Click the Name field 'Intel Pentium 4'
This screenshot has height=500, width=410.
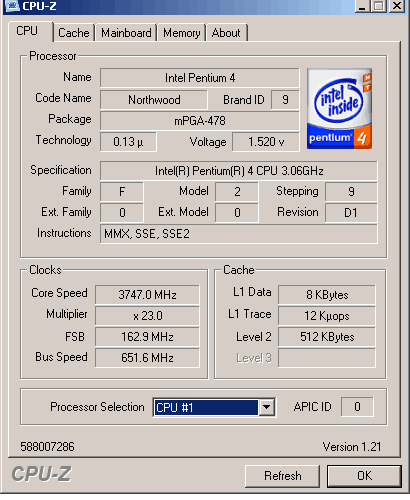pyautogui.click(x=200, y=78)
